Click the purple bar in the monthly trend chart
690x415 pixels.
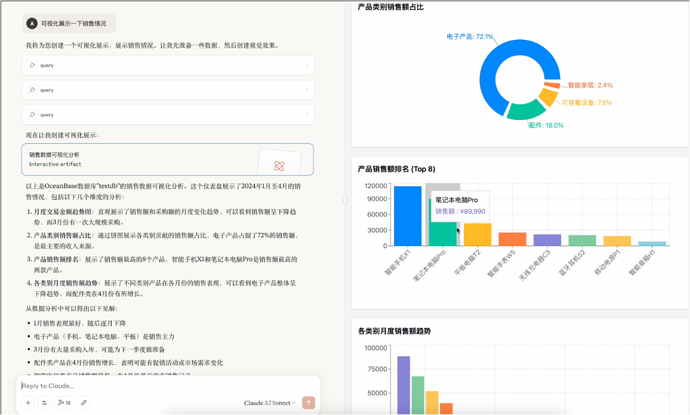click(x=404, y=385)
